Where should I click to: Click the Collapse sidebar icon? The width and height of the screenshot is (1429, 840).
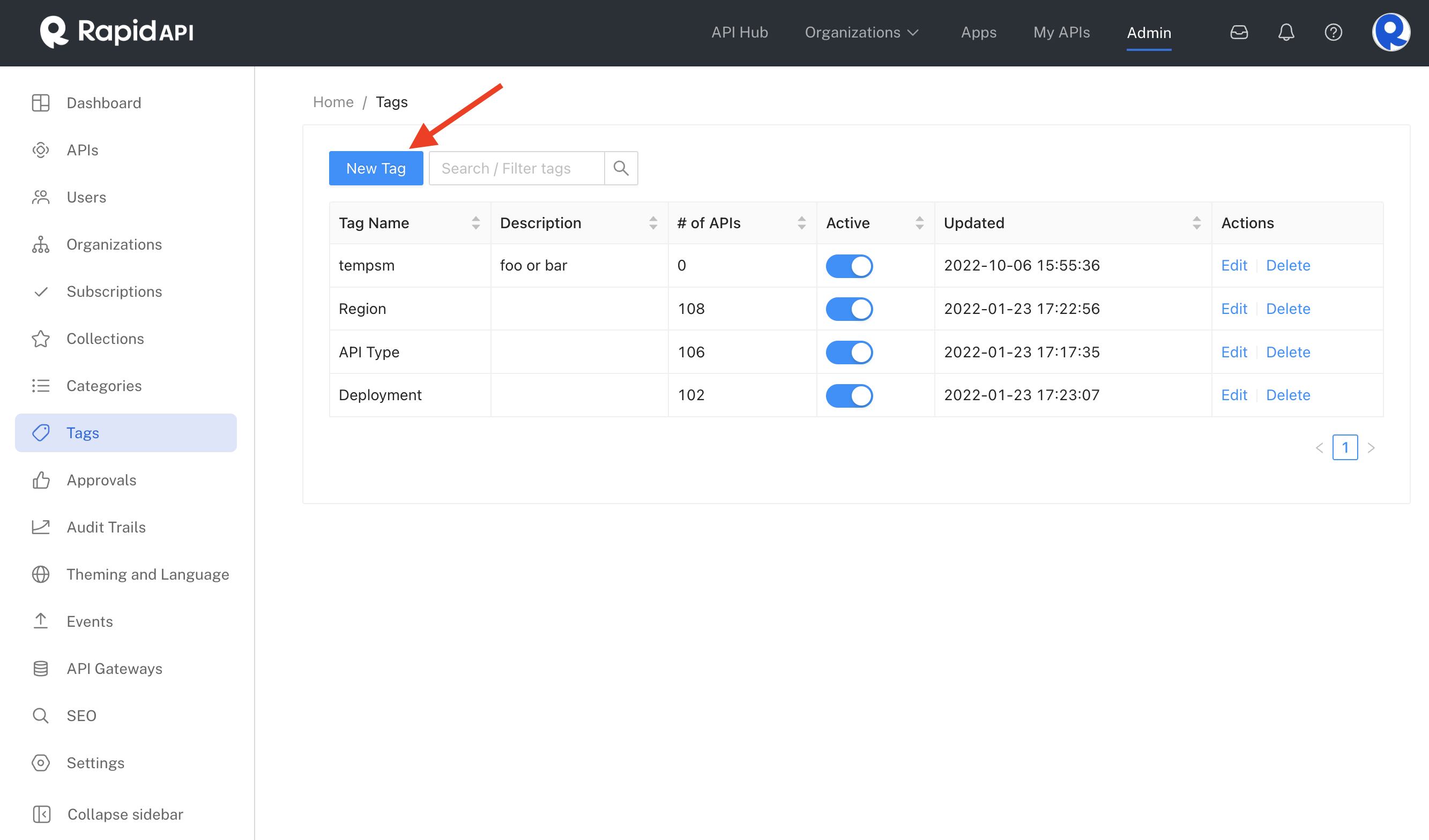[41, 814]
